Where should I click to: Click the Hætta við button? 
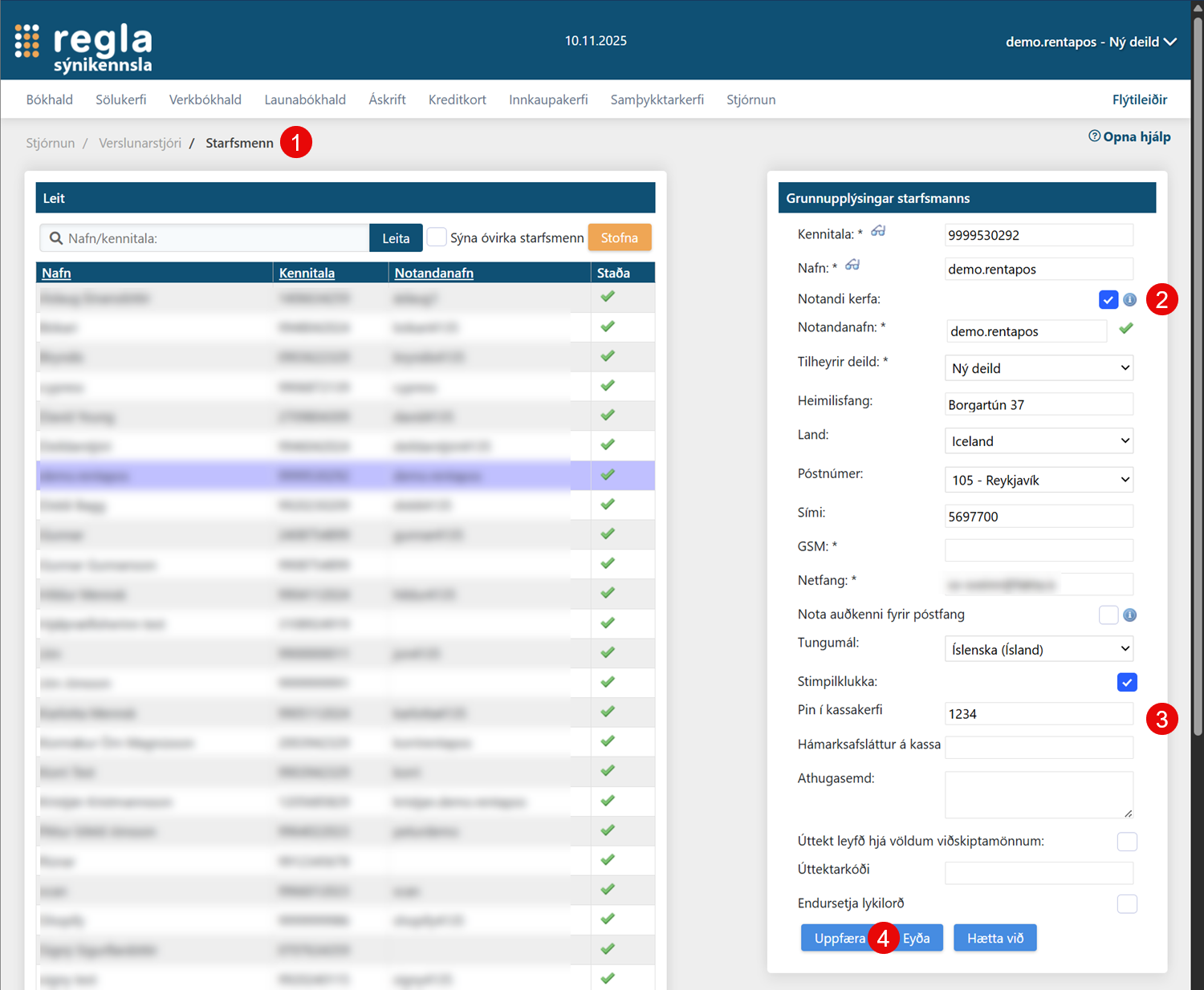pos(995,938)
